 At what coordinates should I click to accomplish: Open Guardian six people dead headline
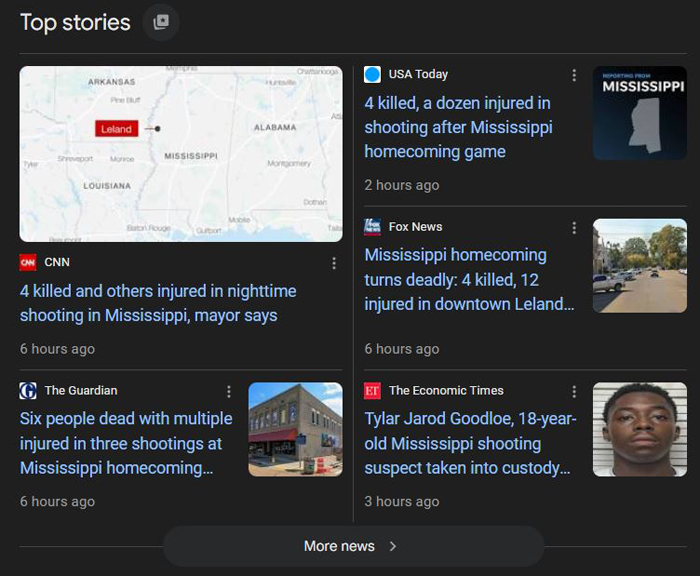[x=126, y=443]
